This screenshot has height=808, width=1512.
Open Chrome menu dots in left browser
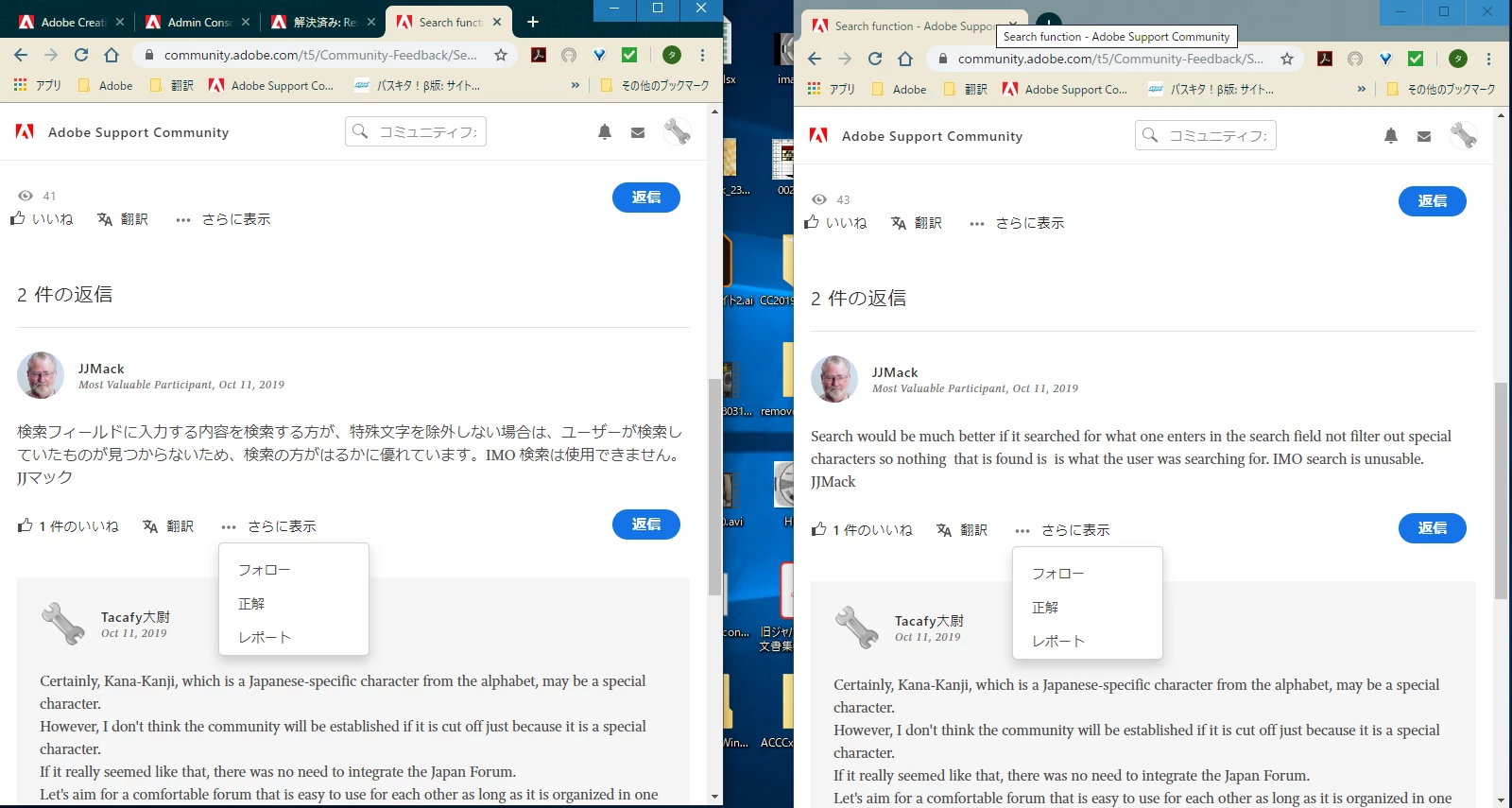coord(702,55)
